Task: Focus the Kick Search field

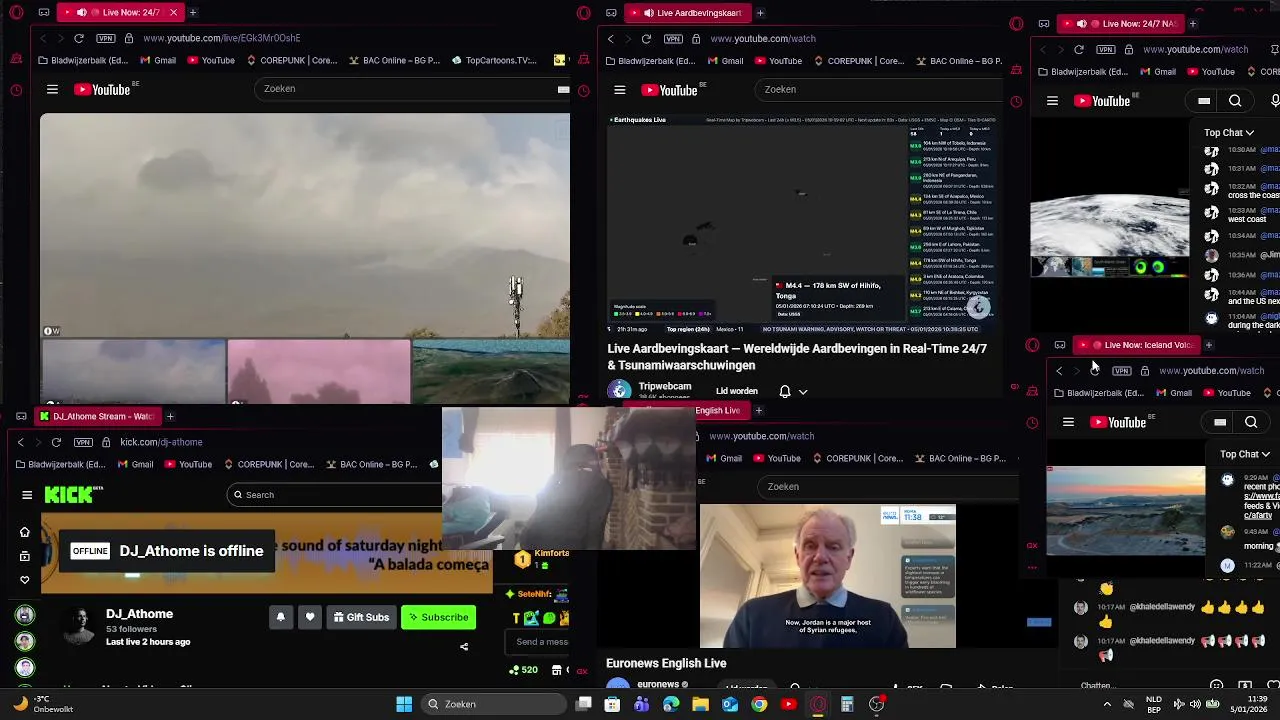Action: [x=335, y=494]
